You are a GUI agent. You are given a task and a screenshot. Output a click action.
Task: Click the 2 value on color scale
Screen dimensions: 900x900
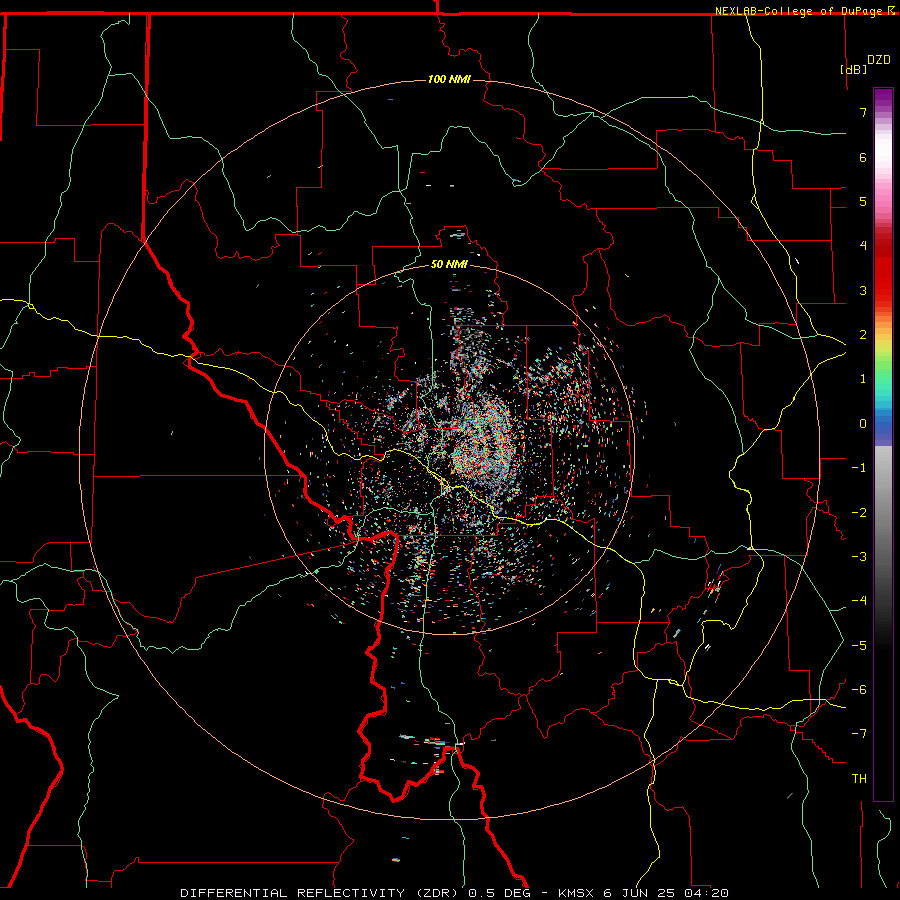[x=863, y=335]
